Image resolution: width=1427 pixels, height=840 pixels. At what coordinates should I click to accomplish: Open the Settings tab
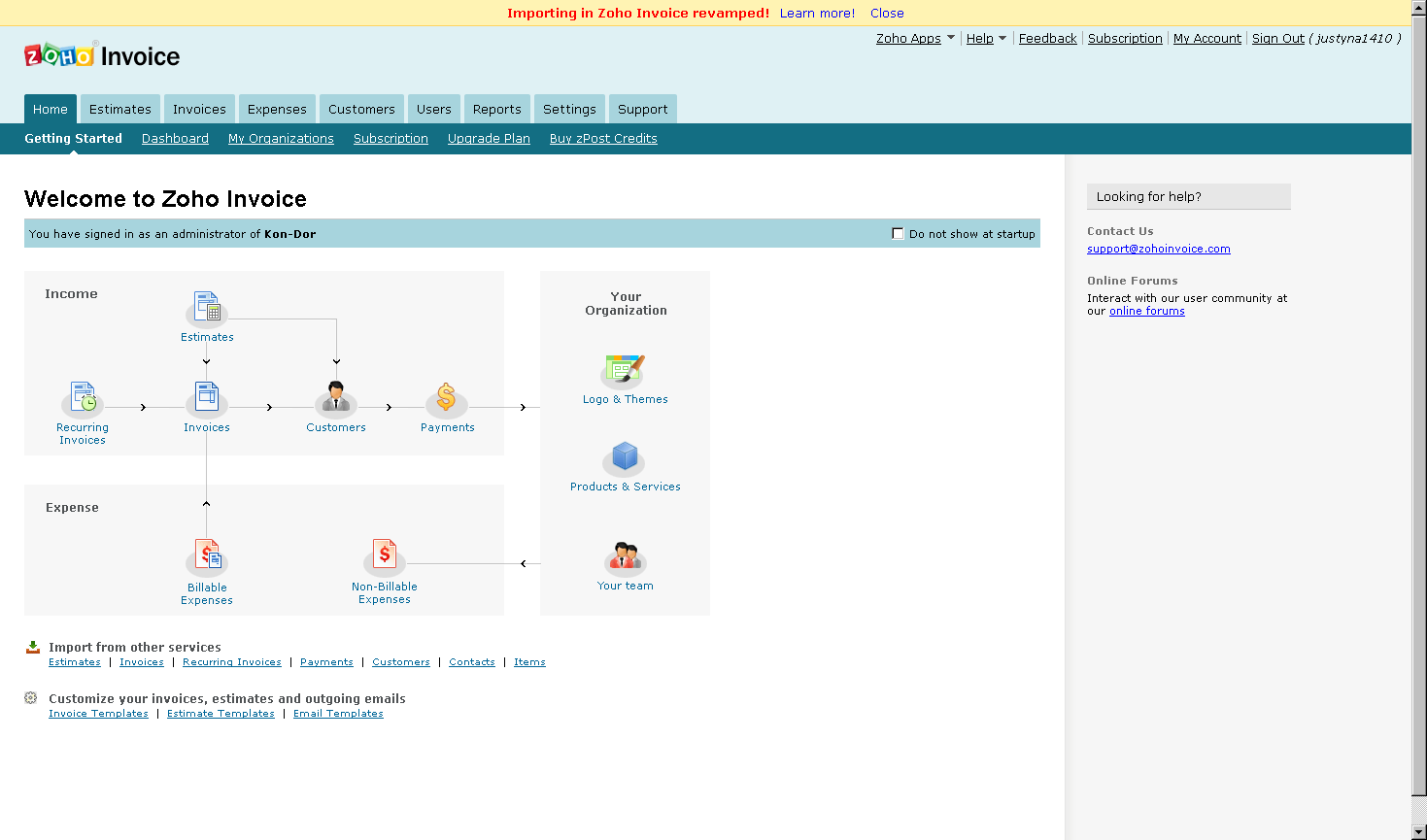pyautogui.click(x=569, y=109)
